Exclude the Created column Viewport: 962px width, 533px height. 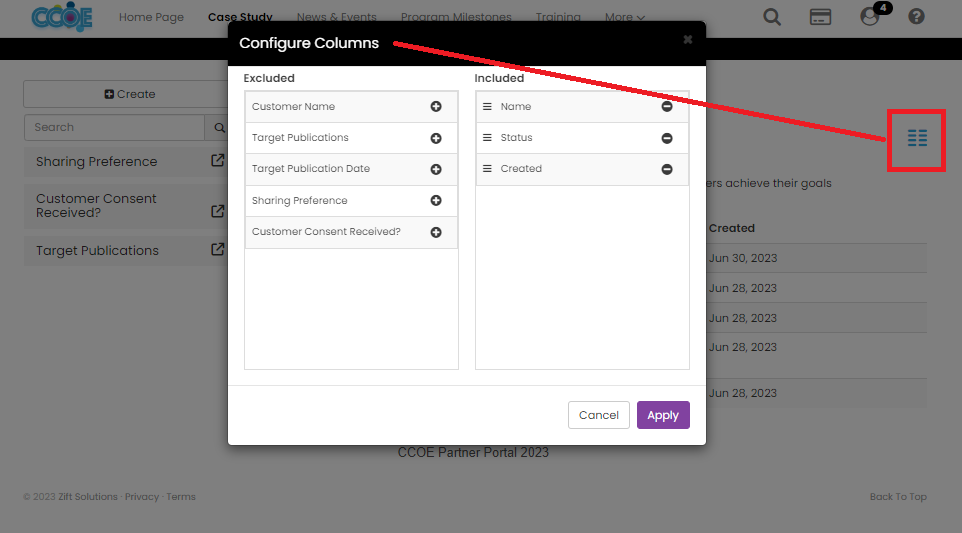pos(667,169)
